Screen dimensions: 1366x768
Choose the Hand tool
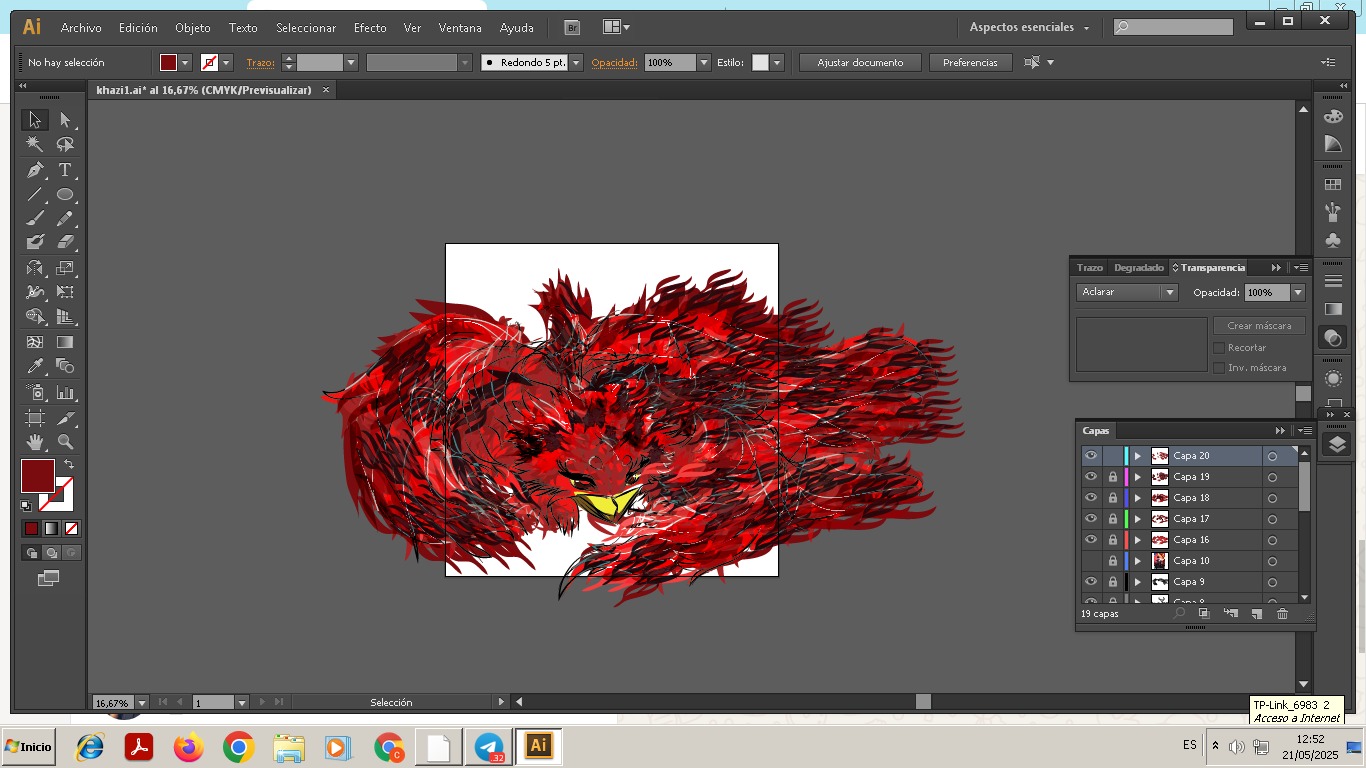coord(35,441)
